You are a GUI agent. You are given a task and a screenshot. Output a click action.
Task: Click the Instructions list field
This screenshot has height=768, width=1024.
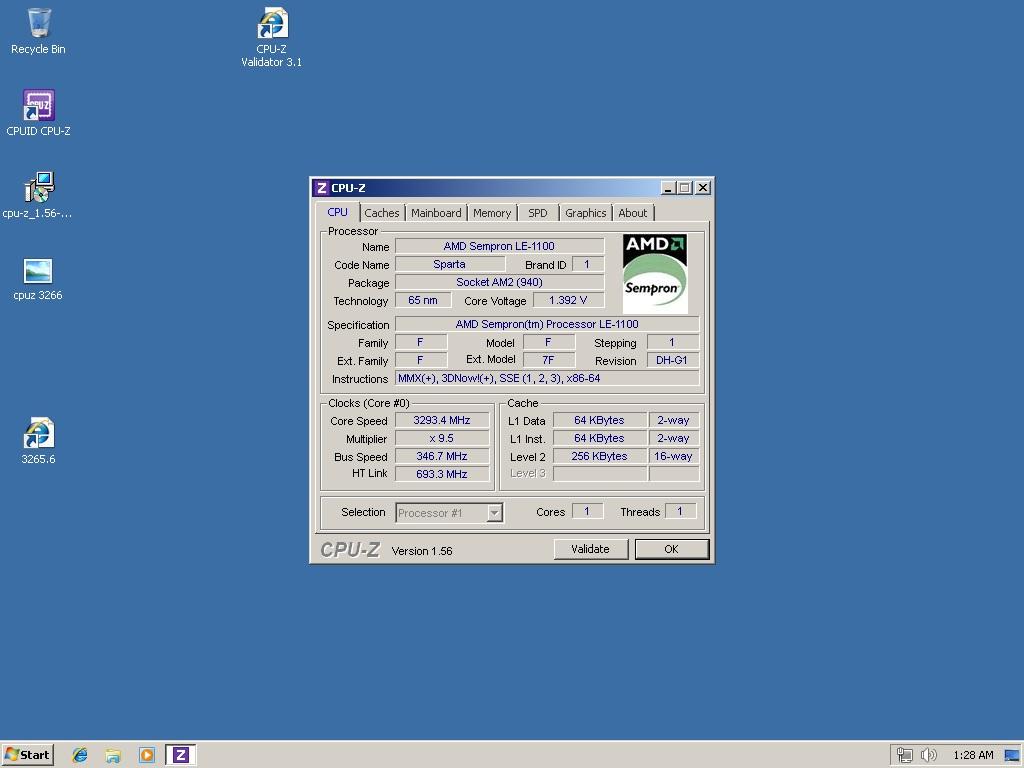coord(547,378)
